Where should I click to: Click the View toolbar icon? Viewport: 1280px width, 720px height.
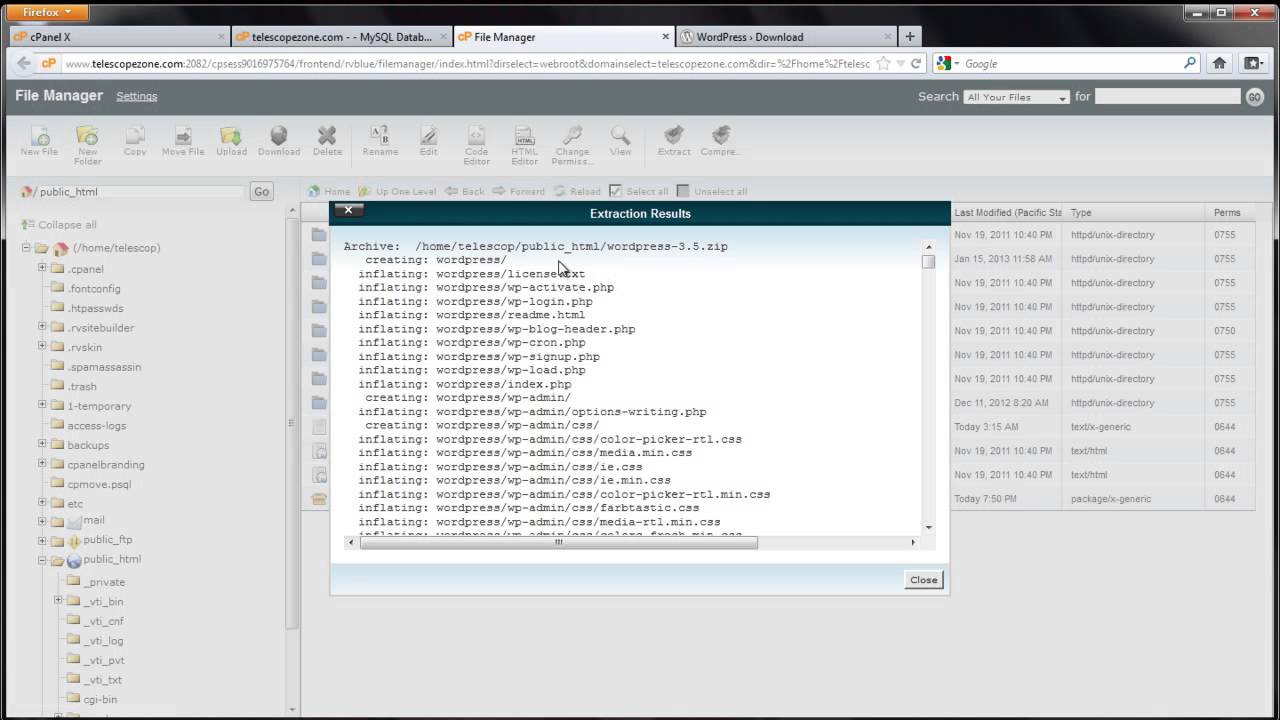coord(620,141)
